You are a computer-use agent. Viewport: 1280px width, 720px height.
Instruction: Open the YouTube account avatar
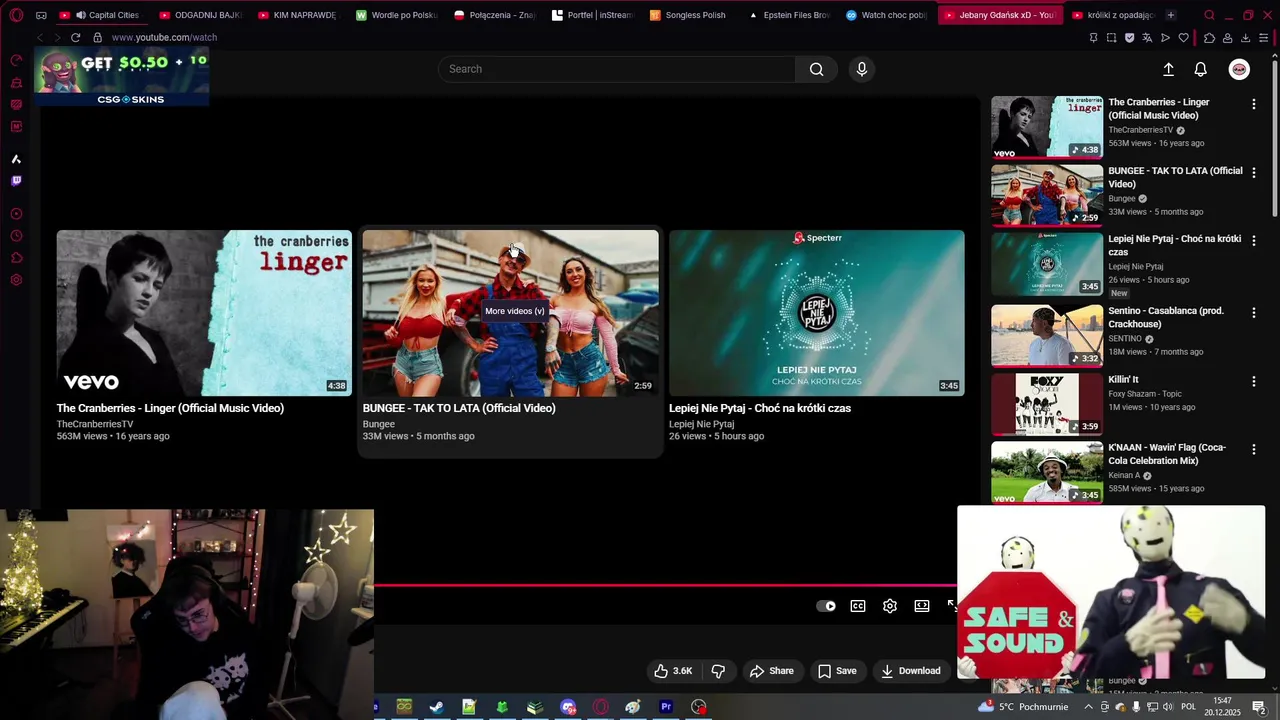[x=1239, y=69]
